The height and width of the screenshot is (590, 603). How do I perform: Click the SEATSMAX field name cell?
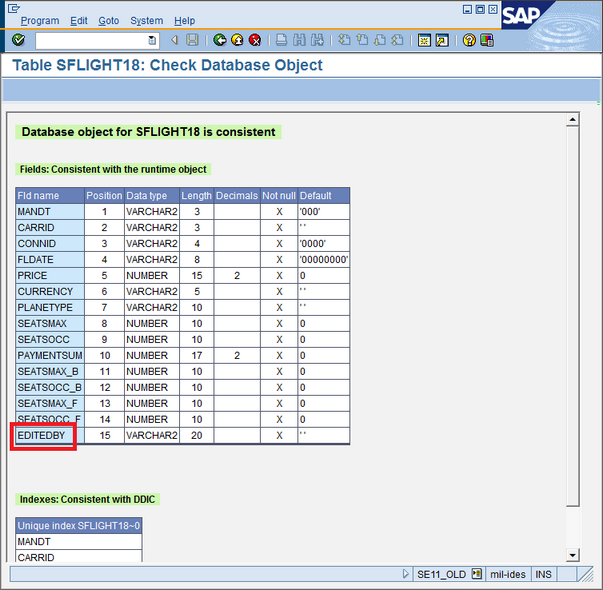pos(50,323)
